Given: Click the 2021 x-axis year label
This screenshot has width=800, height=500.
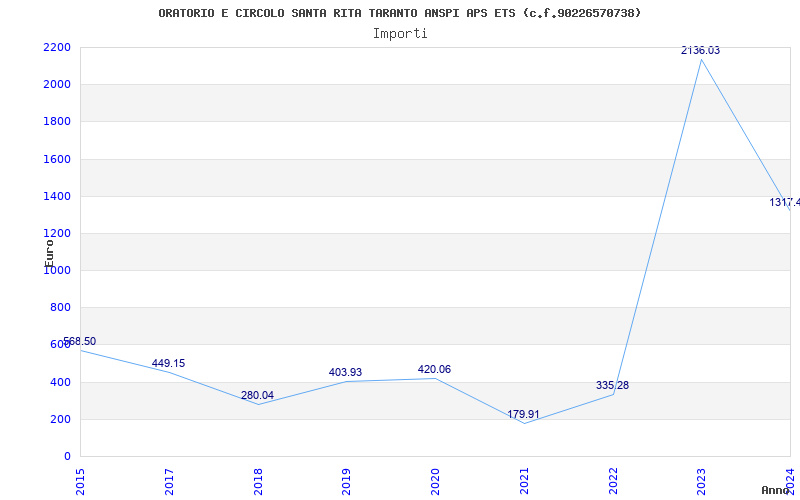Looking at the screenshot, I should (524, 482).
